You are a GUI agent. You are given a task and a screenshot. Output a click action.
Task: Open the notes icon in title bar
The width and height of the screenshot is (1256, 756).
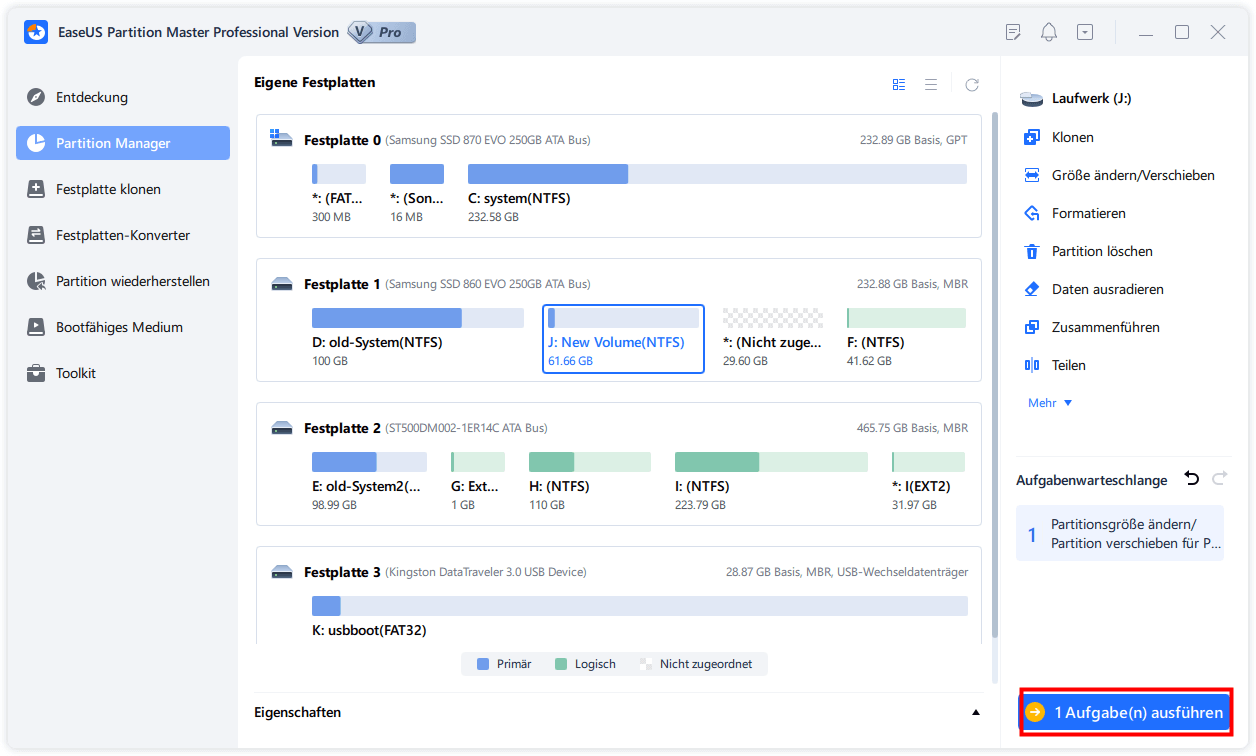1013,32
